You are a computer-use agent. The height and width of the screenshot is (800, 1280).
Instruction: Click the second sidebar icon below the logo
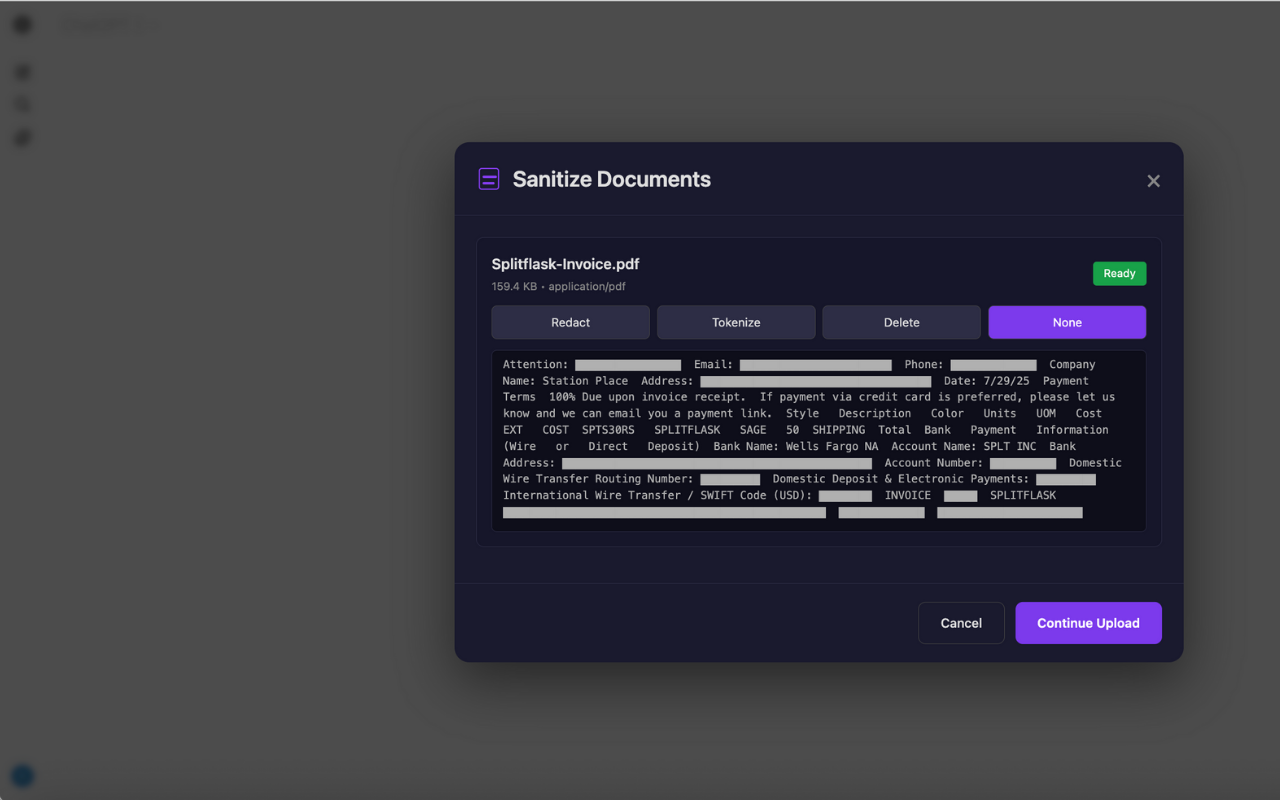click(x=22, y=105)
